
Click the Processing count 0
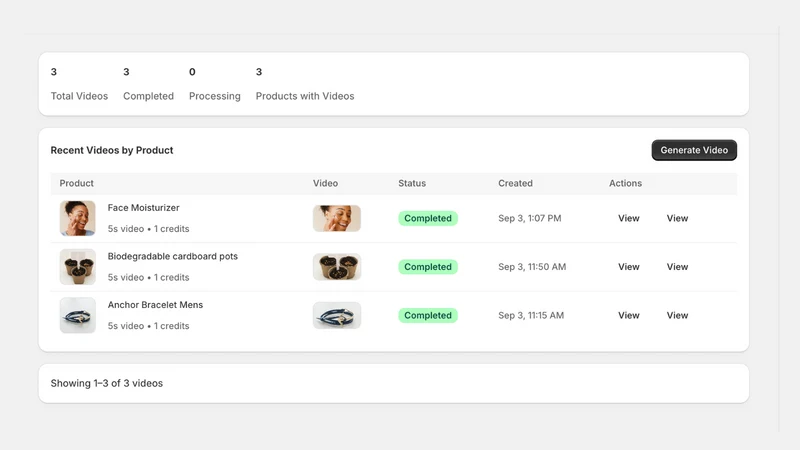point(192,72)
